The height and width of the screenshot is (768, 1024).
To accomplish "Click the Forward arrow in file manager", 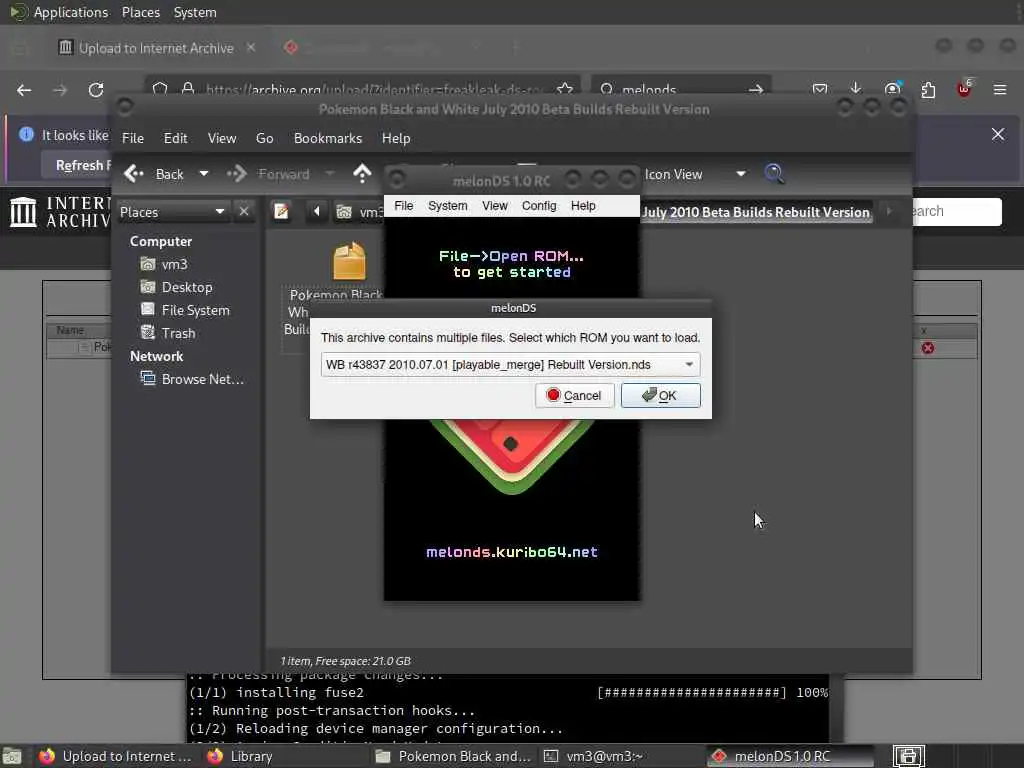I will 237,174.
